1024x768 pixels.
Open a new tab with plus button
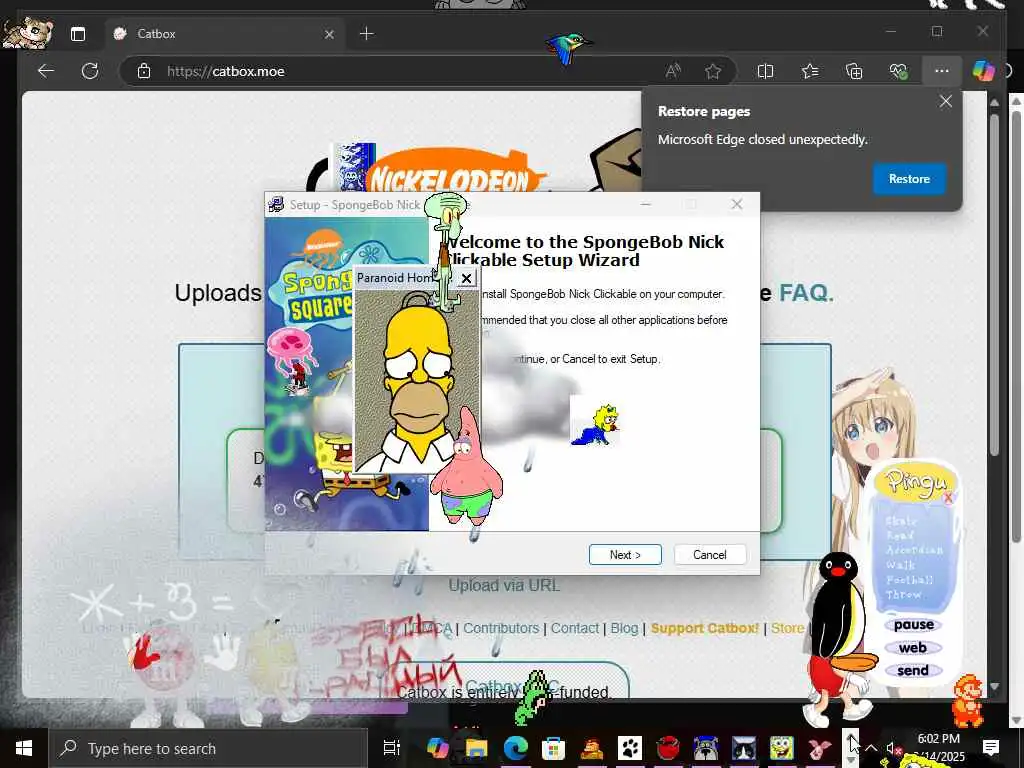[x=367, y=34]
